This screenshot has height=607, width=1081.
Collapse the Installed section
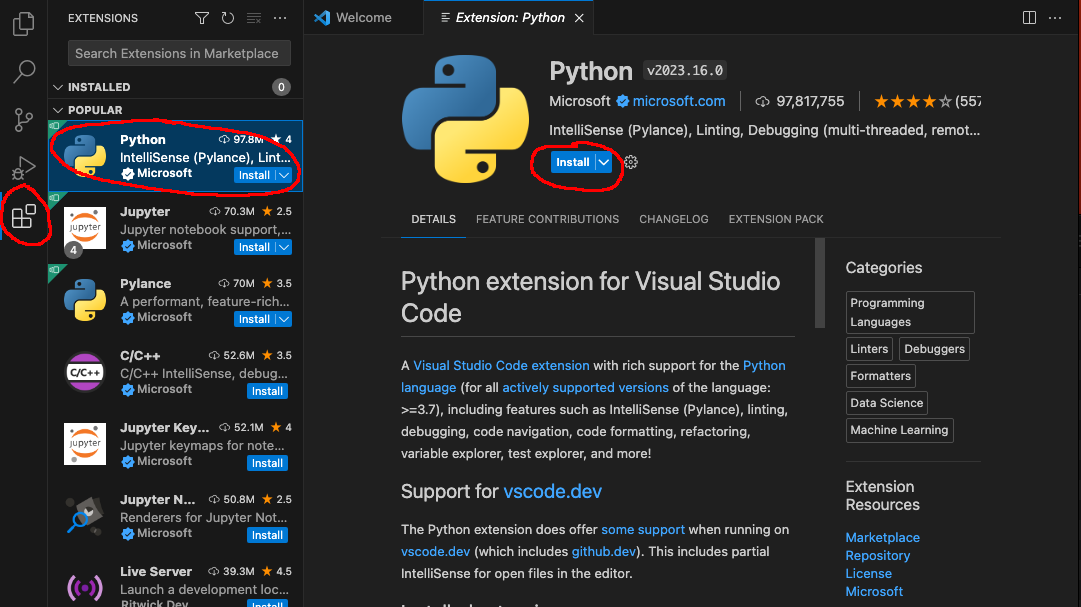pos(58,87)
